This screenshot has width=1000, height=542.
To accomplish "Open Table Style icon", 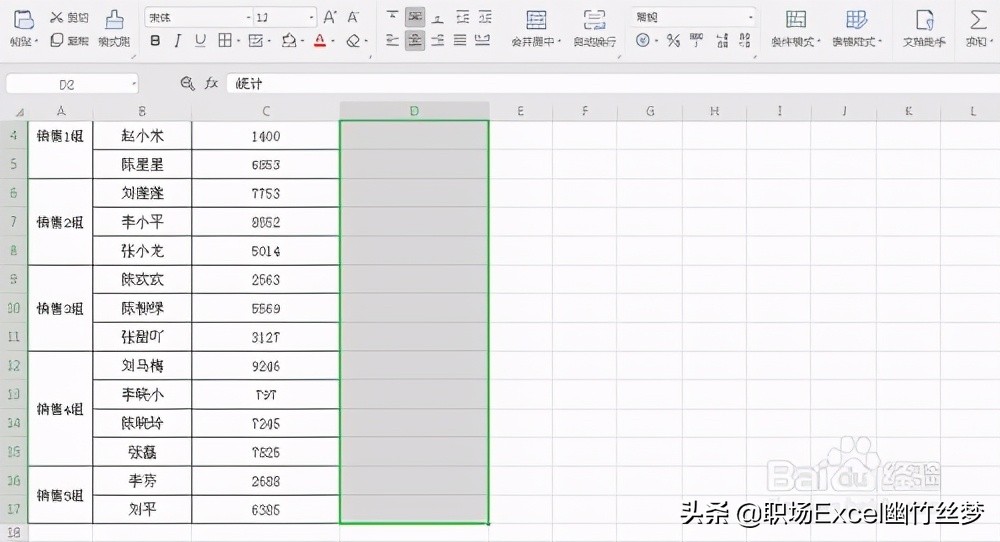I will 856,20.
